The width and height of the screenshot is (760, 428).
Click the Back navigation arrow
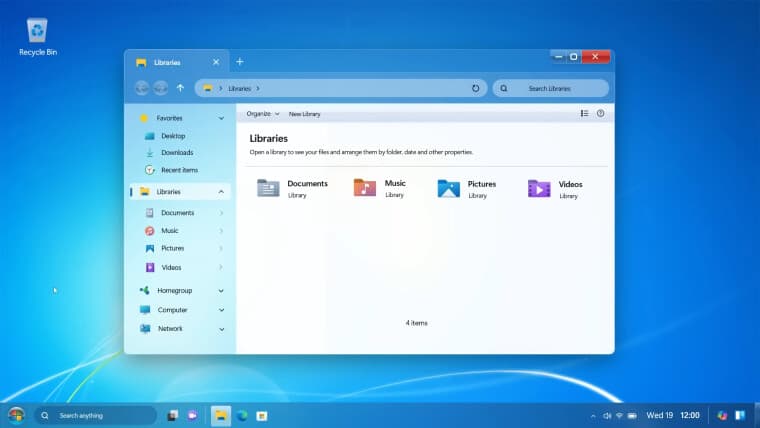pyautogui.click(x=142, y=88)
